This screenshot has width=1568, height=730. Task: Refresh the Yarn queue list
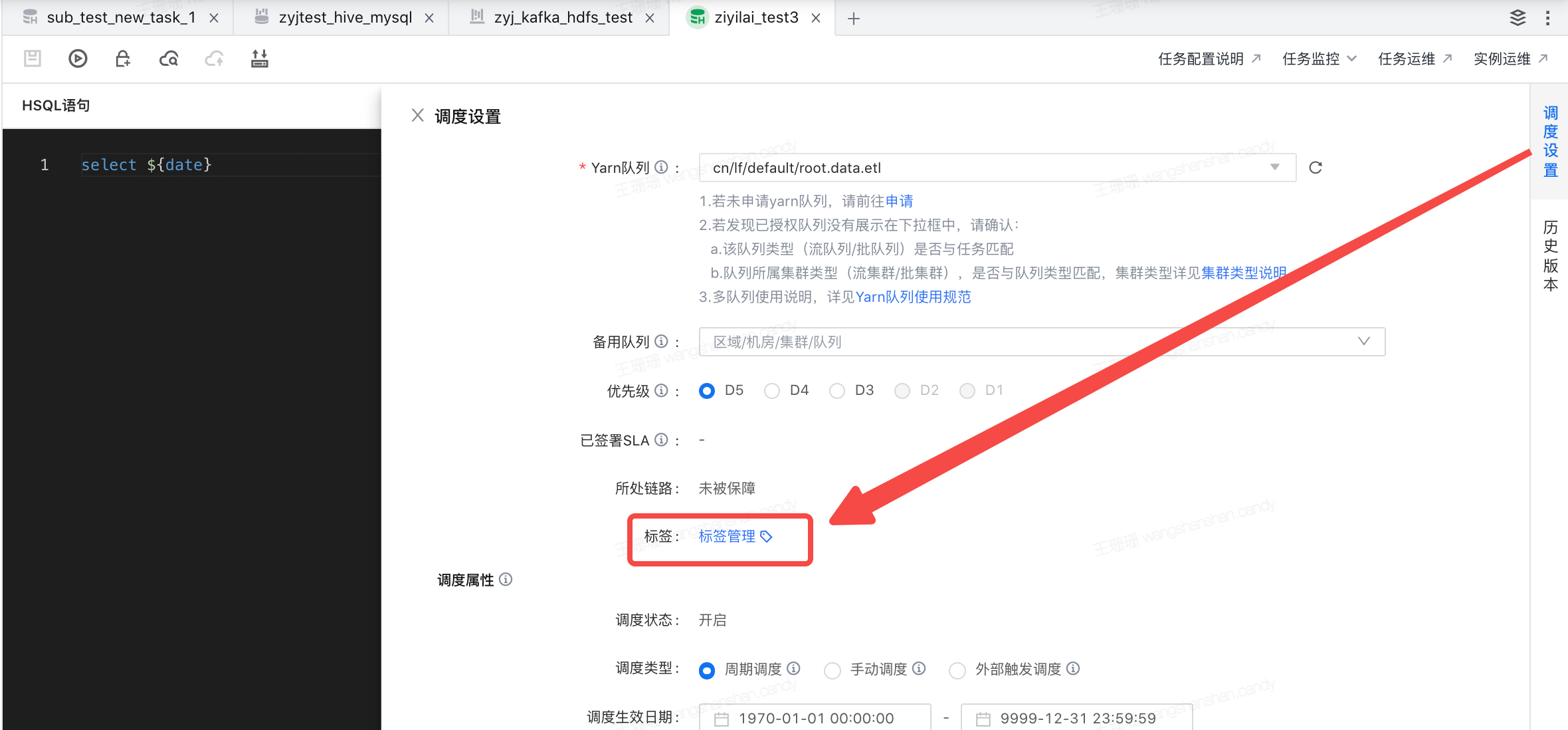click(1315, 168)
